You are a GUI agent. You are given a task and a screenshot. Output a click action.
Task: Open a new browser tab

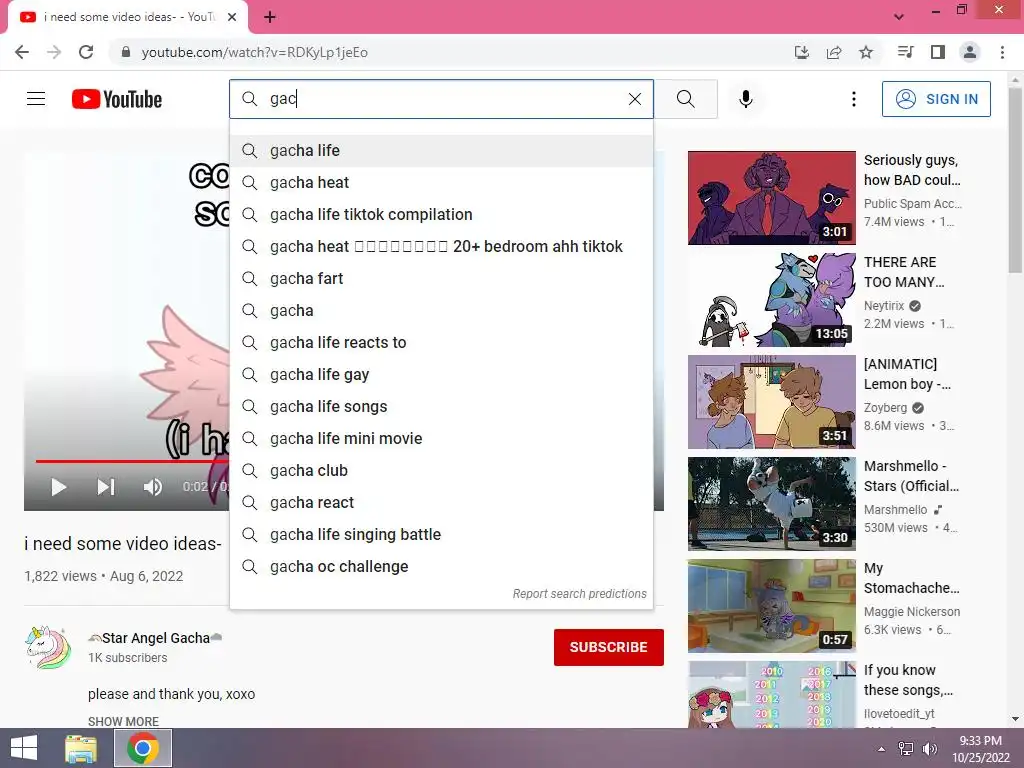pos(270,17)
